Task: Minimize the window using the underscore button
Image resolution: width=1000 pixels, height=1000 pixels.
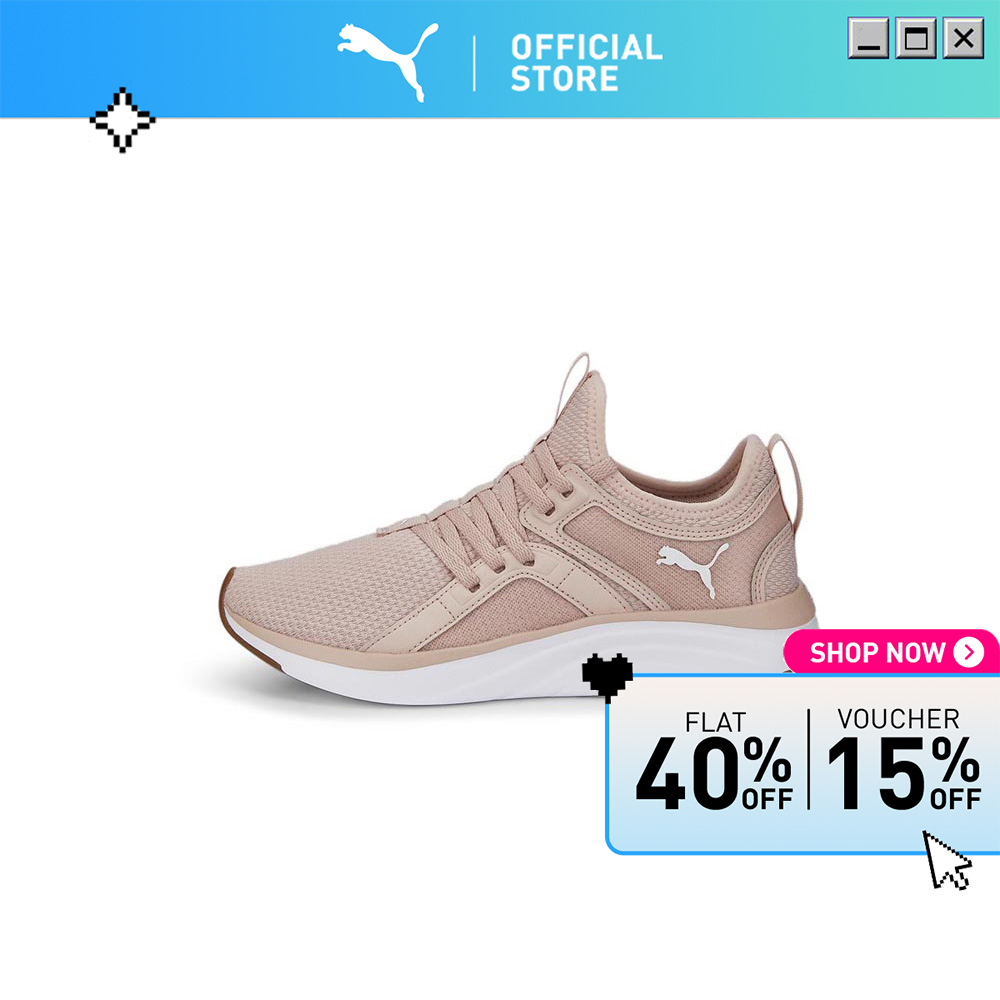Action: (868, 39)
